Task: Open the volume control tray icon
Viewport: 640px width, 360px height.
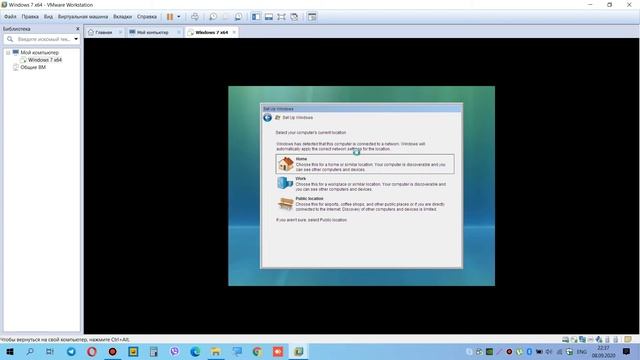Action: [549, 351]
